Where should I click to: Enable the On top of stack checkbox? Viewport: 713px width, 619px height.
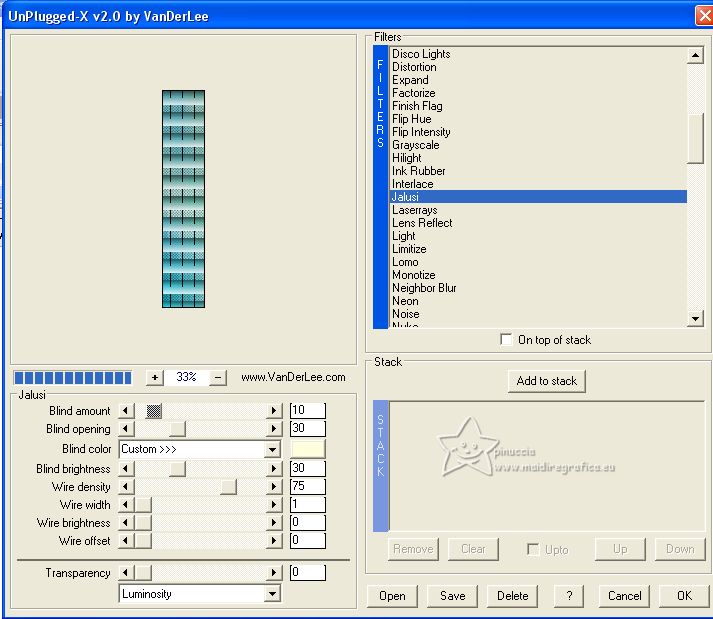(x=507, y=340)
